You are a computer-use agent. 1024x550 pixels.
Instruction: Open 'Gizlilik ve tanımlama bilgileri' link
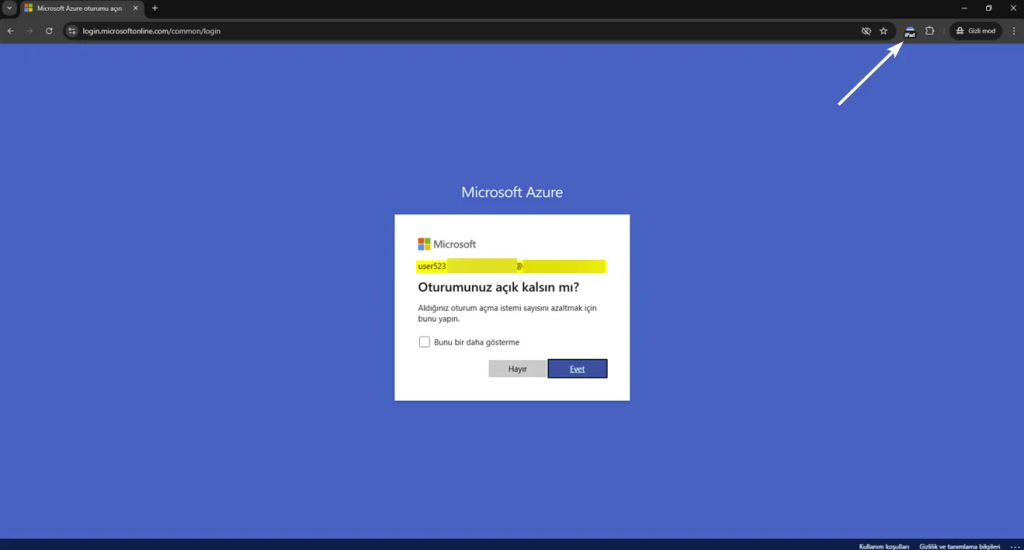pyautogui.click(x=959, y=546)
